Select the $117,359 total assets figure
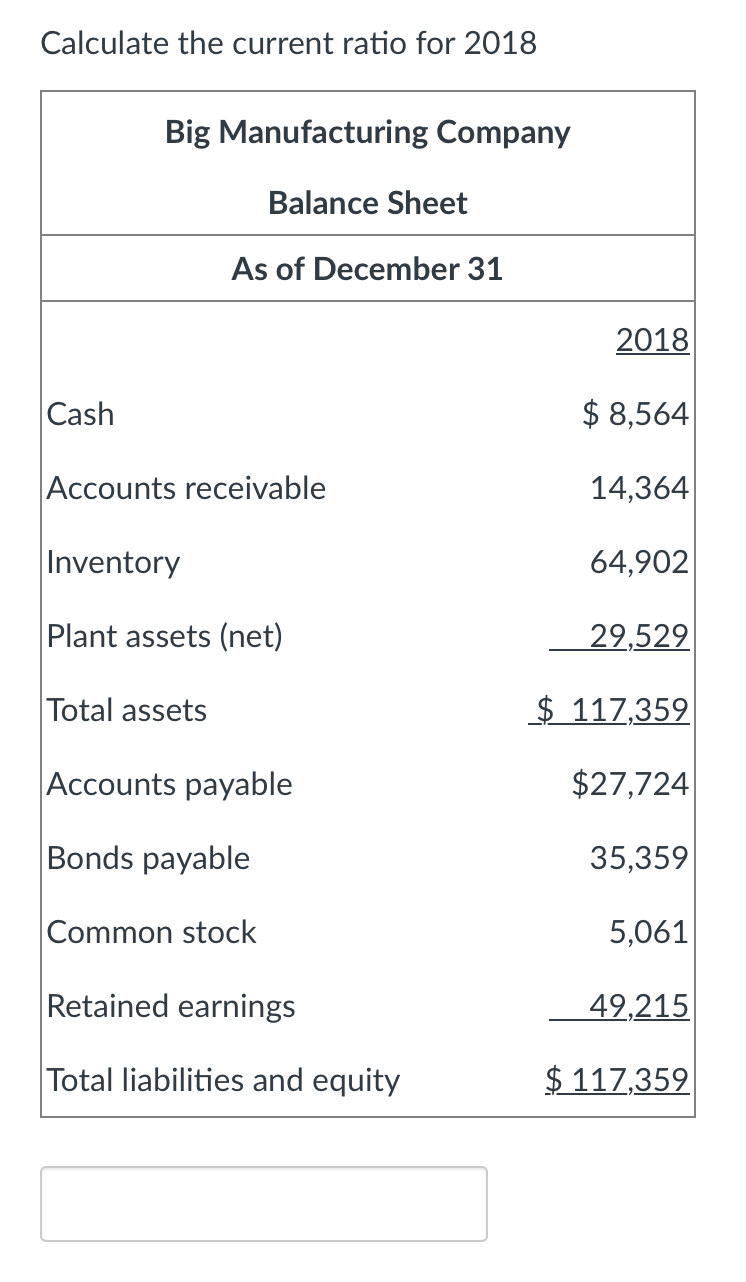 pyautogui.click(x=610, y=710)
